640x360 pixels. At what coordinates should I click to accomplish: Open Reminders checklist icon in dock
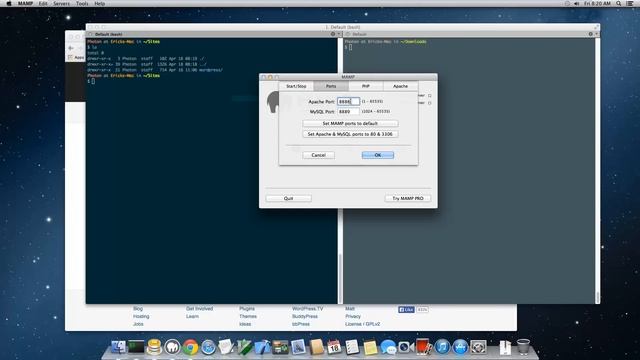pyautogui.click(x=352, y=347)
